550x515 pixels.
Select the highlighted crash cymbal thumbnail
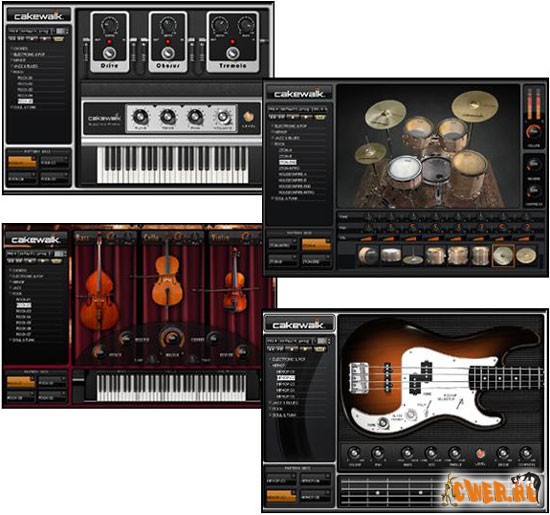point(503,255)
